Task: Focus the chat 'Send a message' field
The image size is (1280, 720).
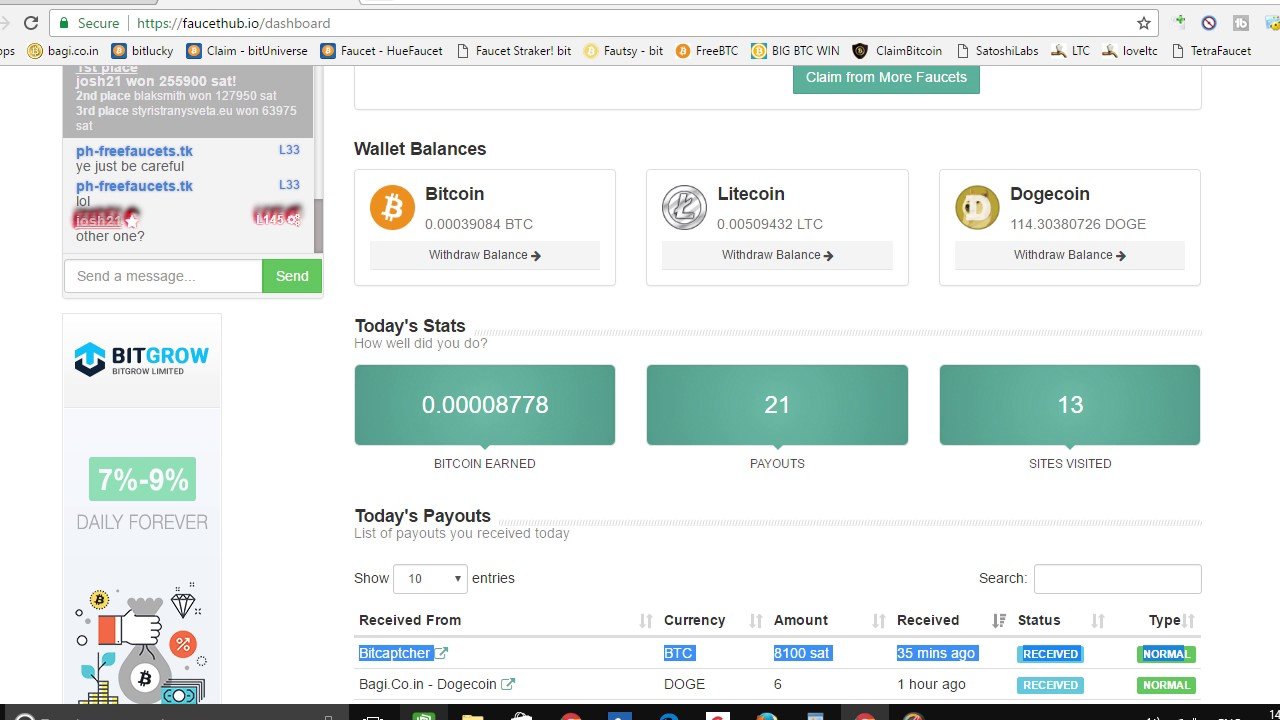Action: [163, 276]
